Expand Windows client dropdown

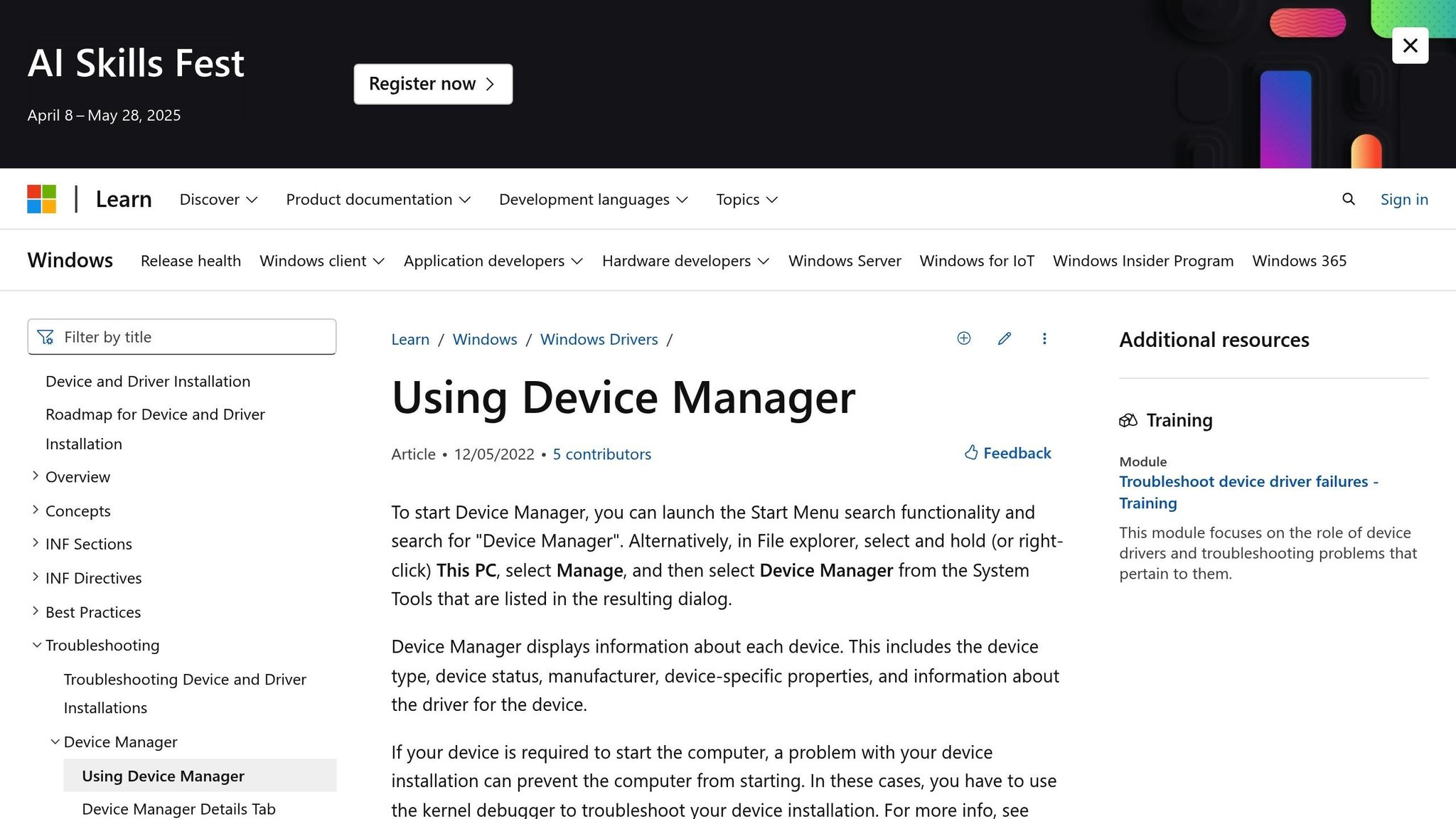click(322, 261)
